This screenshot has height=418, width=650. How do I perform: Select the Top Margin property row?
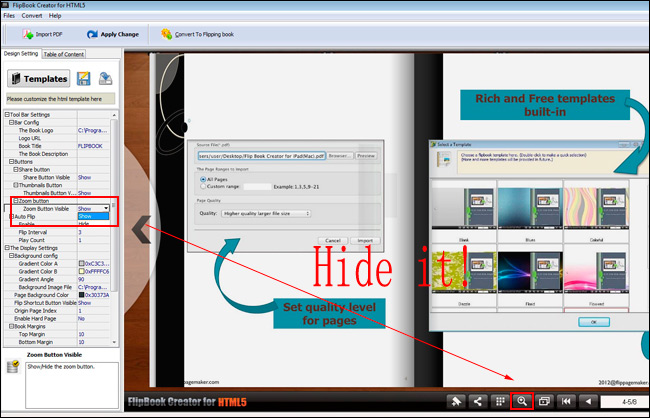pyautogui.click(x=57, y=334)
